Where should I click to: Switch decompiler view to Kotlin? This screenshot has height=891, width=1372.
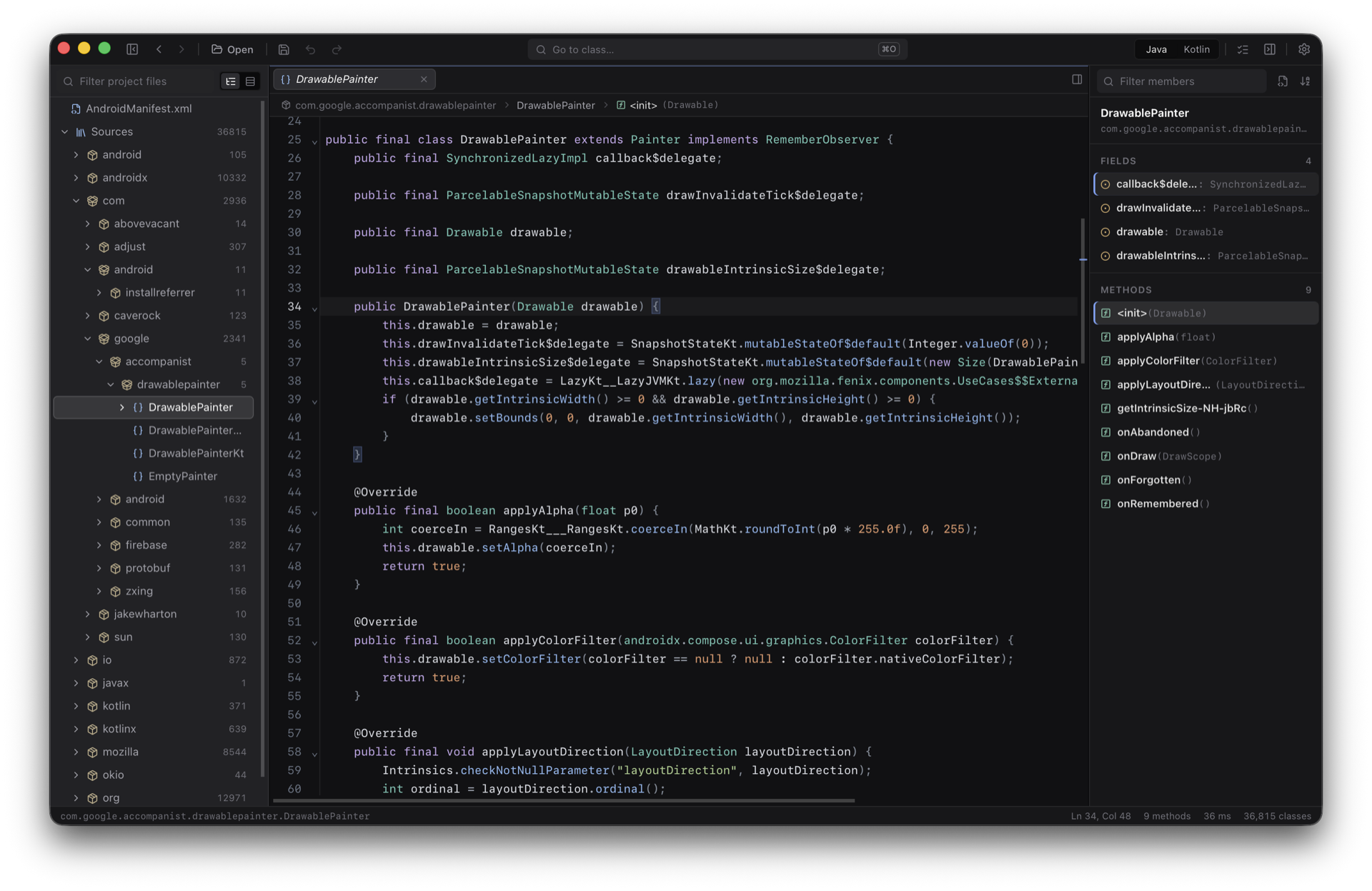pos(1196,49)
